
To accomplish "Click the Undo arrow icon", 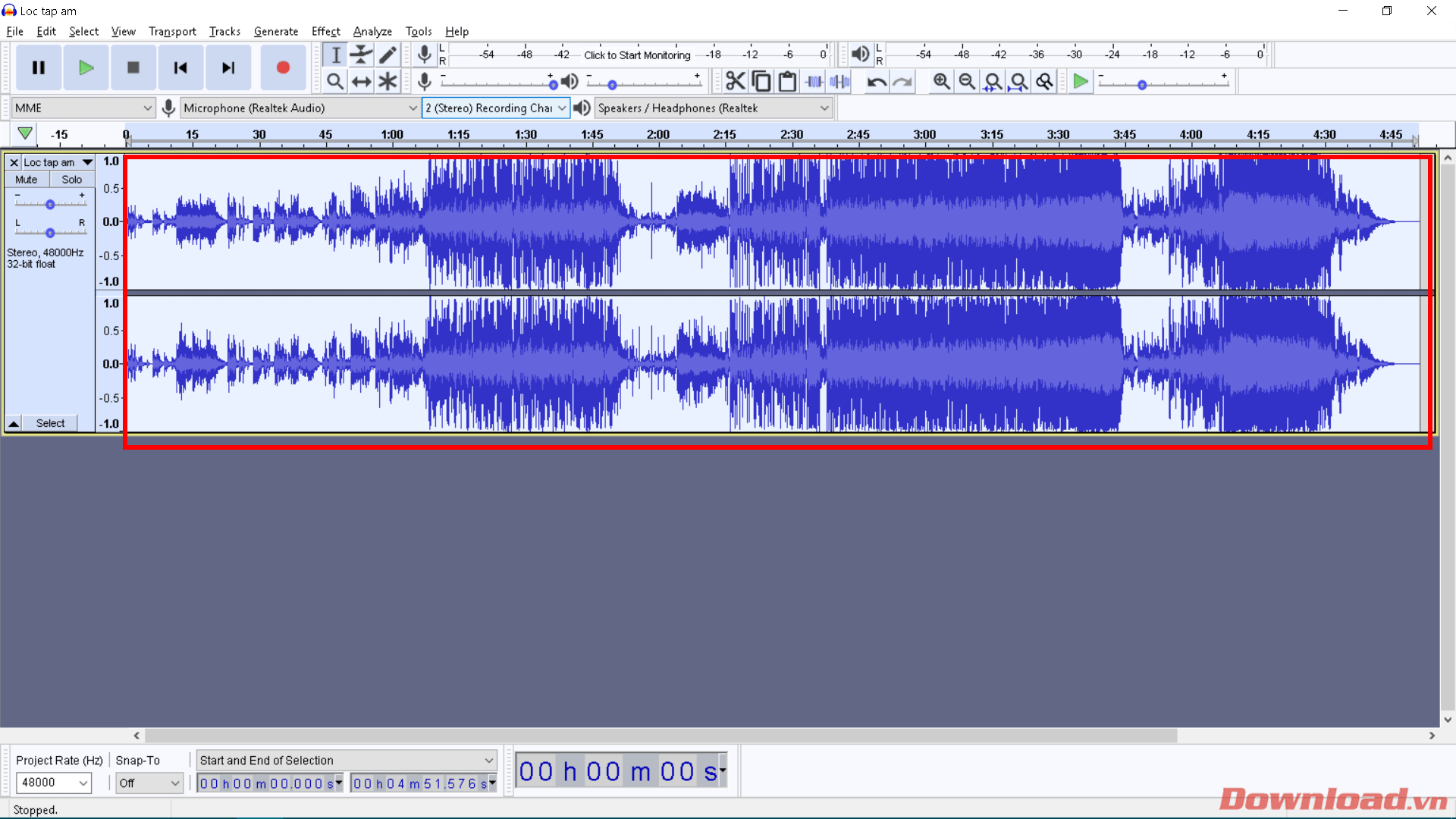I will (x=877, y=81).
